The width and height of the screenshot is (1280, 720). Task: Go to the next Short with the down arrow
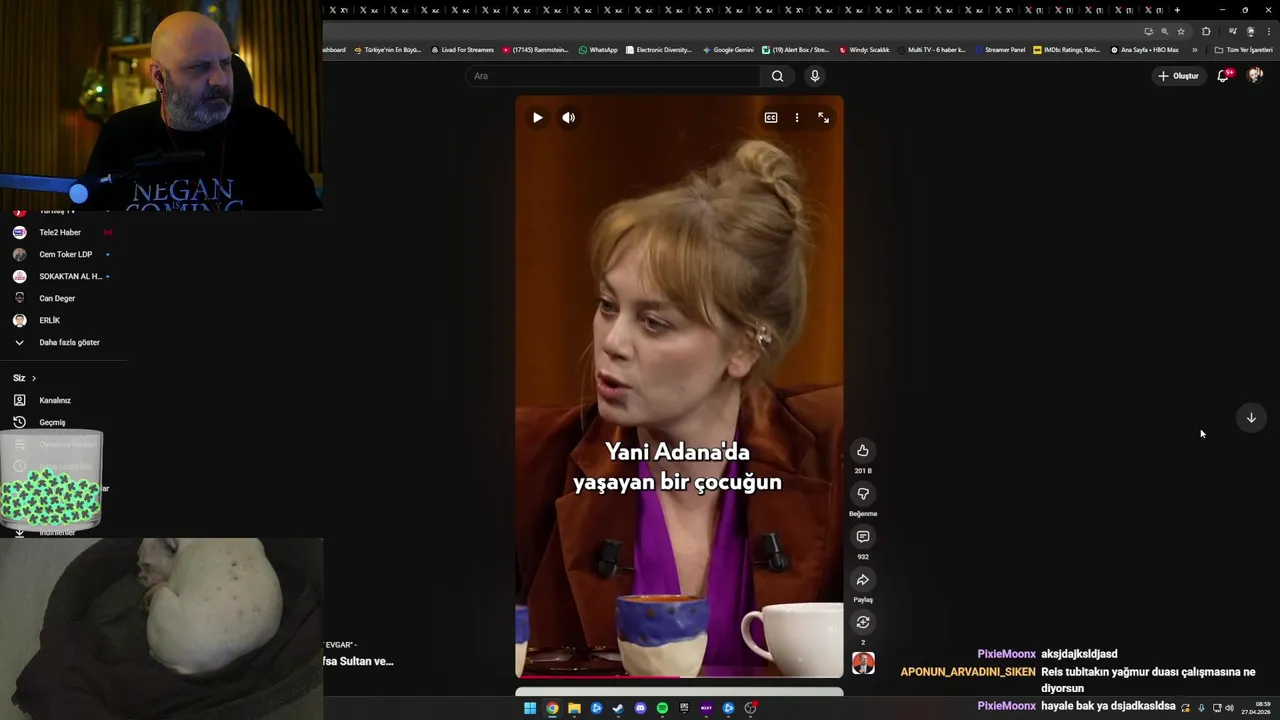coord(1251,418)
